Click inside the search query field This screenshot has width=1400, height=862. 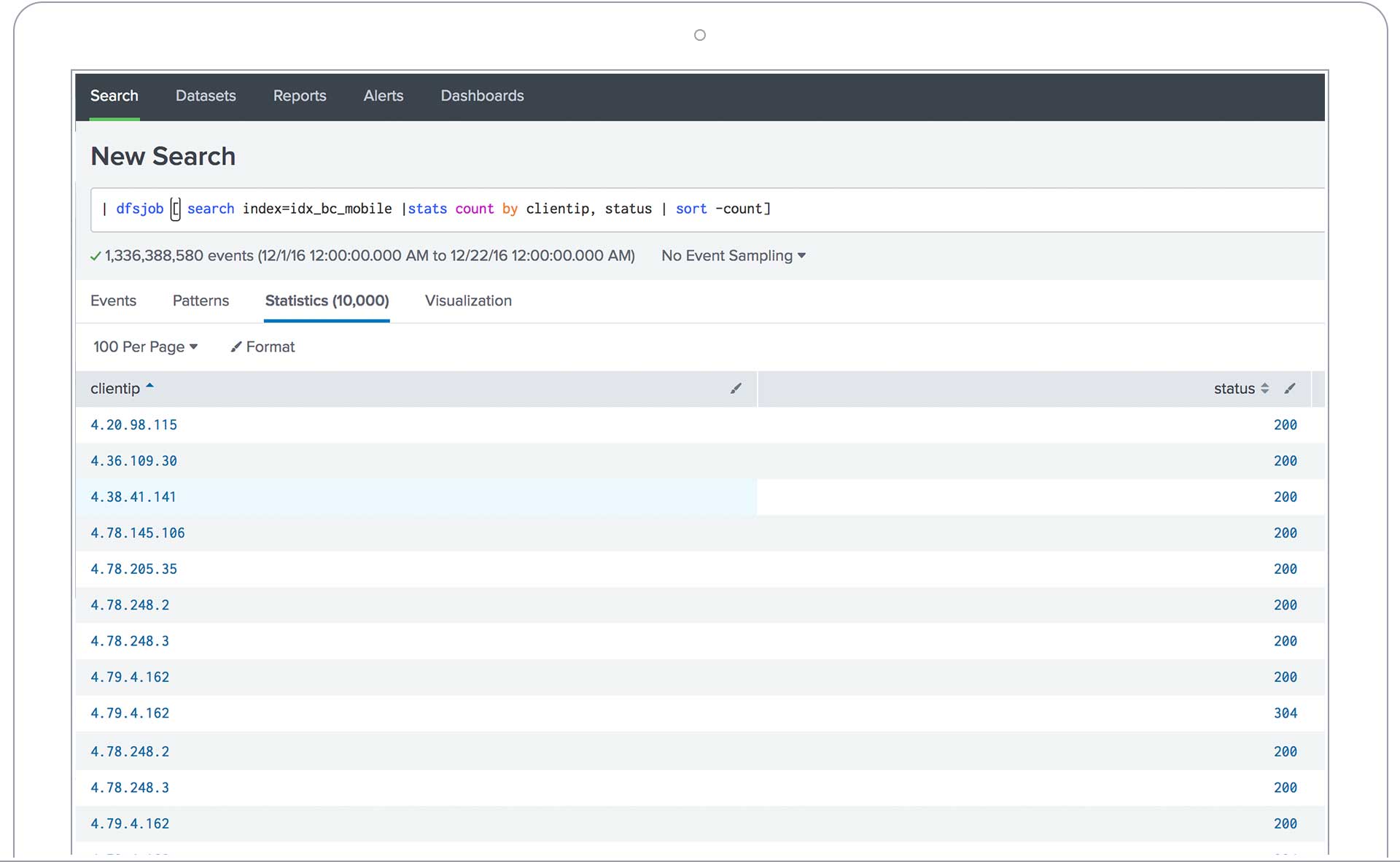point(707,209)
